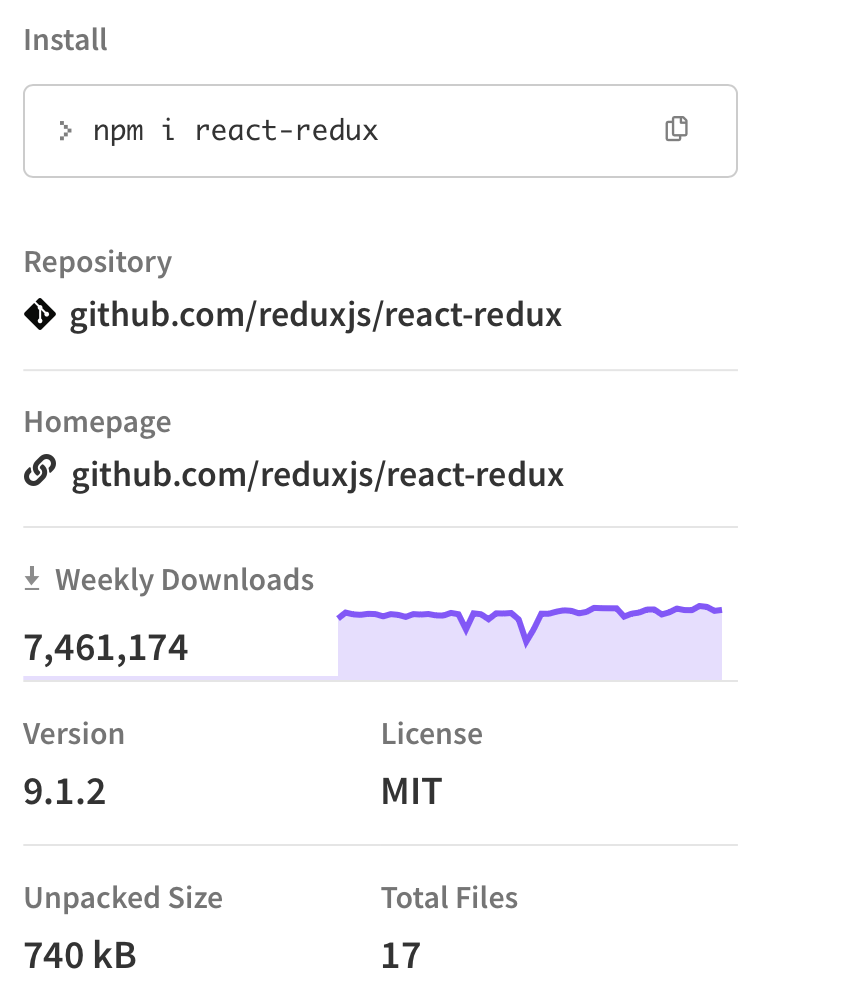Click the Unpacked Size value 740 kB
The image size is (854, 1006).
79,955
